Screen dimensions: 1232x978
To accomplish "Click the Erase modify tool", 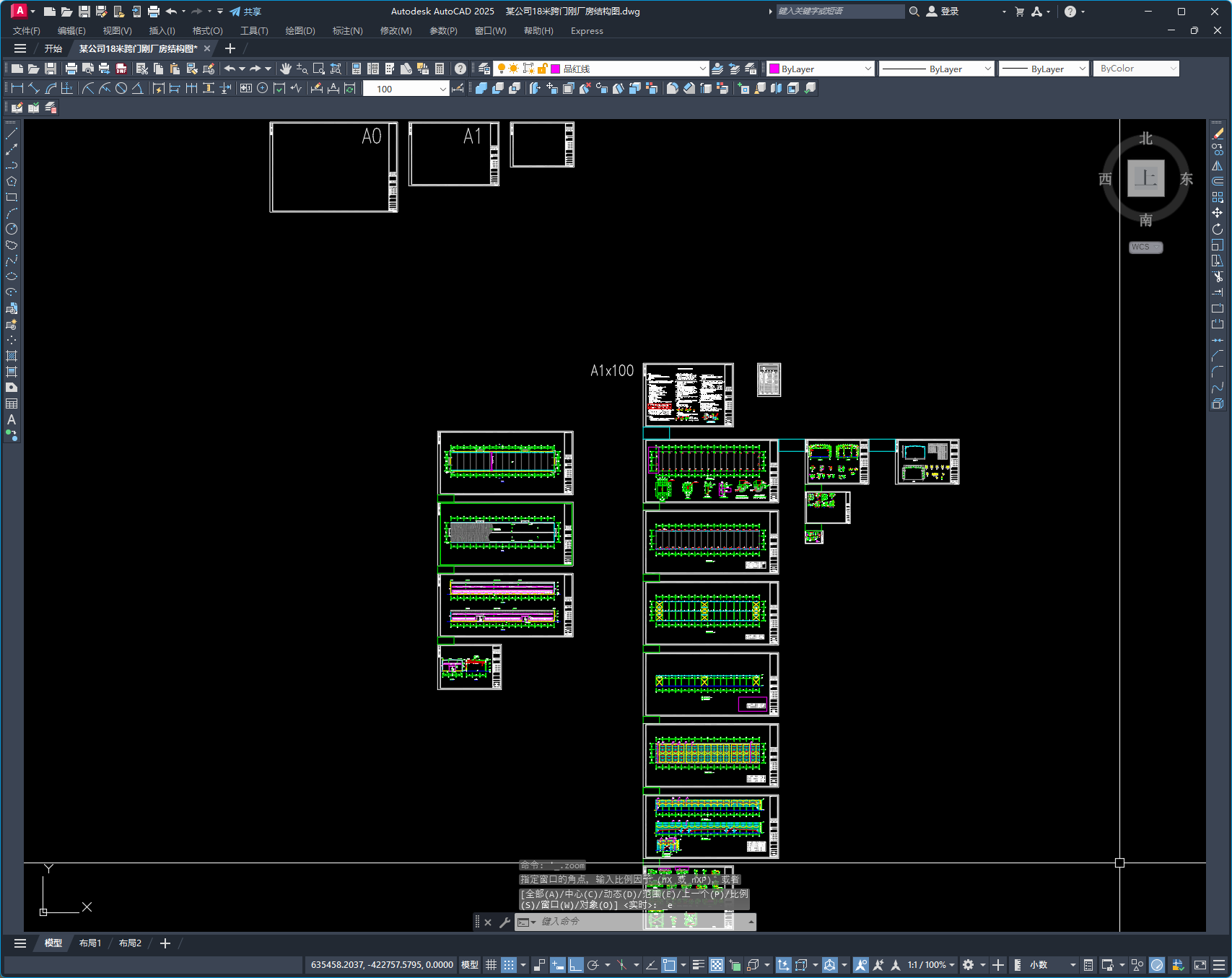I will click(x=1218, y=134).
